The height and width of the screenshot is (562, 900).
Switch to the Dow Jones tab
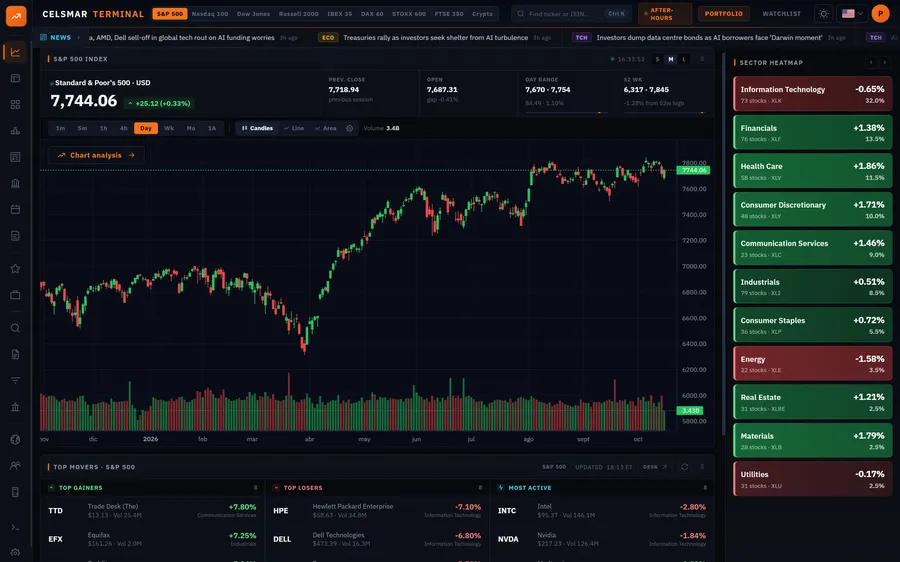point(253,14)
